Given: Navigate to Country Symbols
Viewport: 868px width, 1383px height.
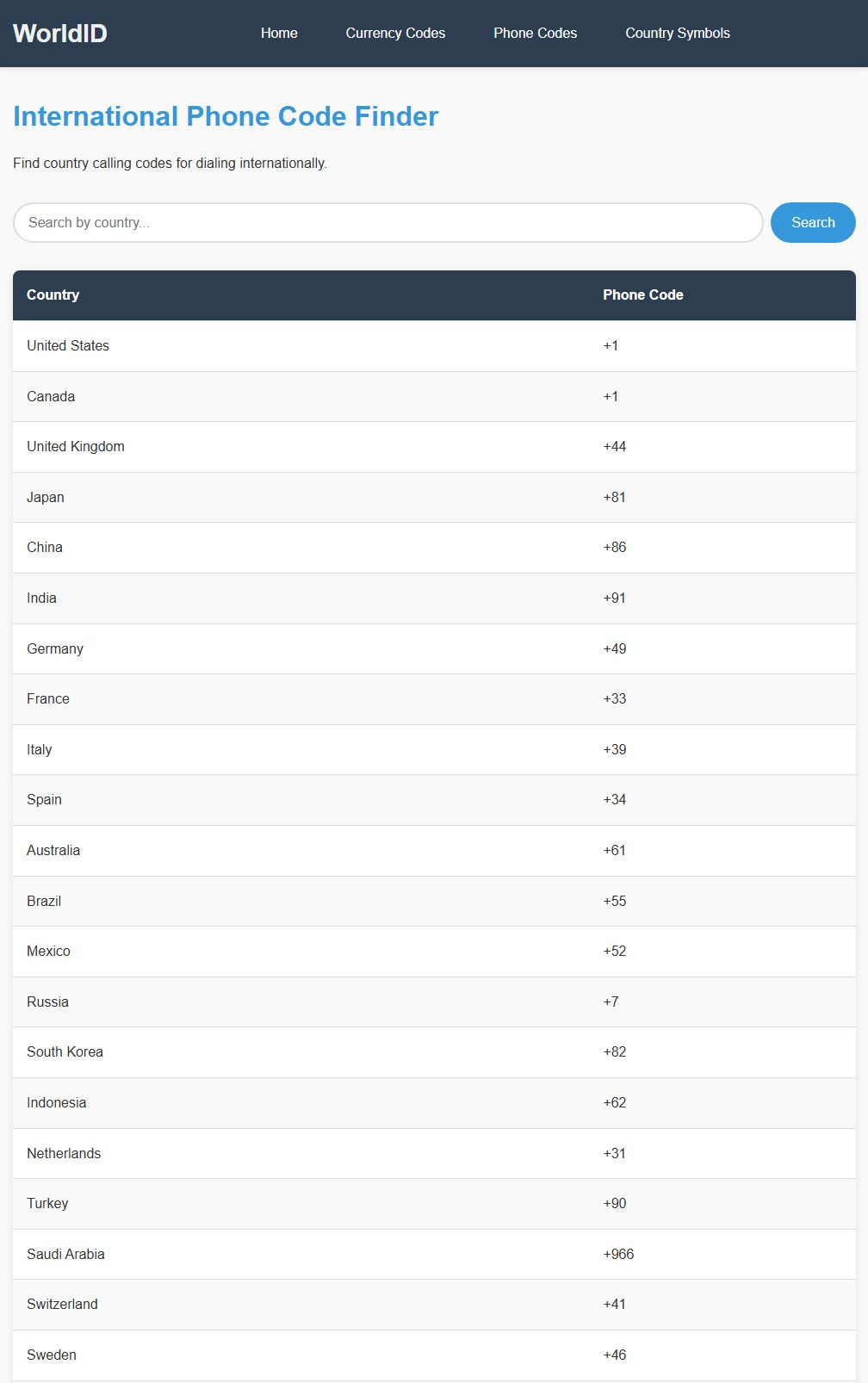Looking at the screenshot, I should [x=678, y=34].
